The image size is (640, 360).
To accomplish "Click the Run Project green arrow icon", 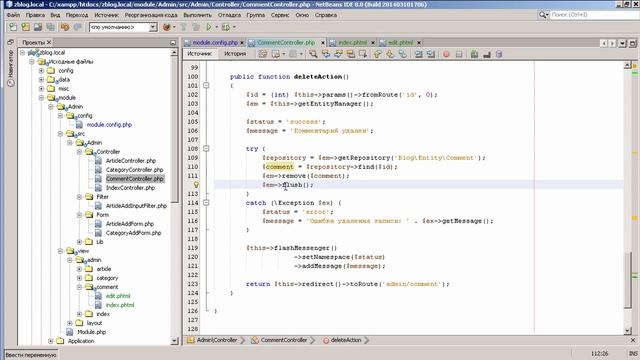I will click(x=209, y=27).
